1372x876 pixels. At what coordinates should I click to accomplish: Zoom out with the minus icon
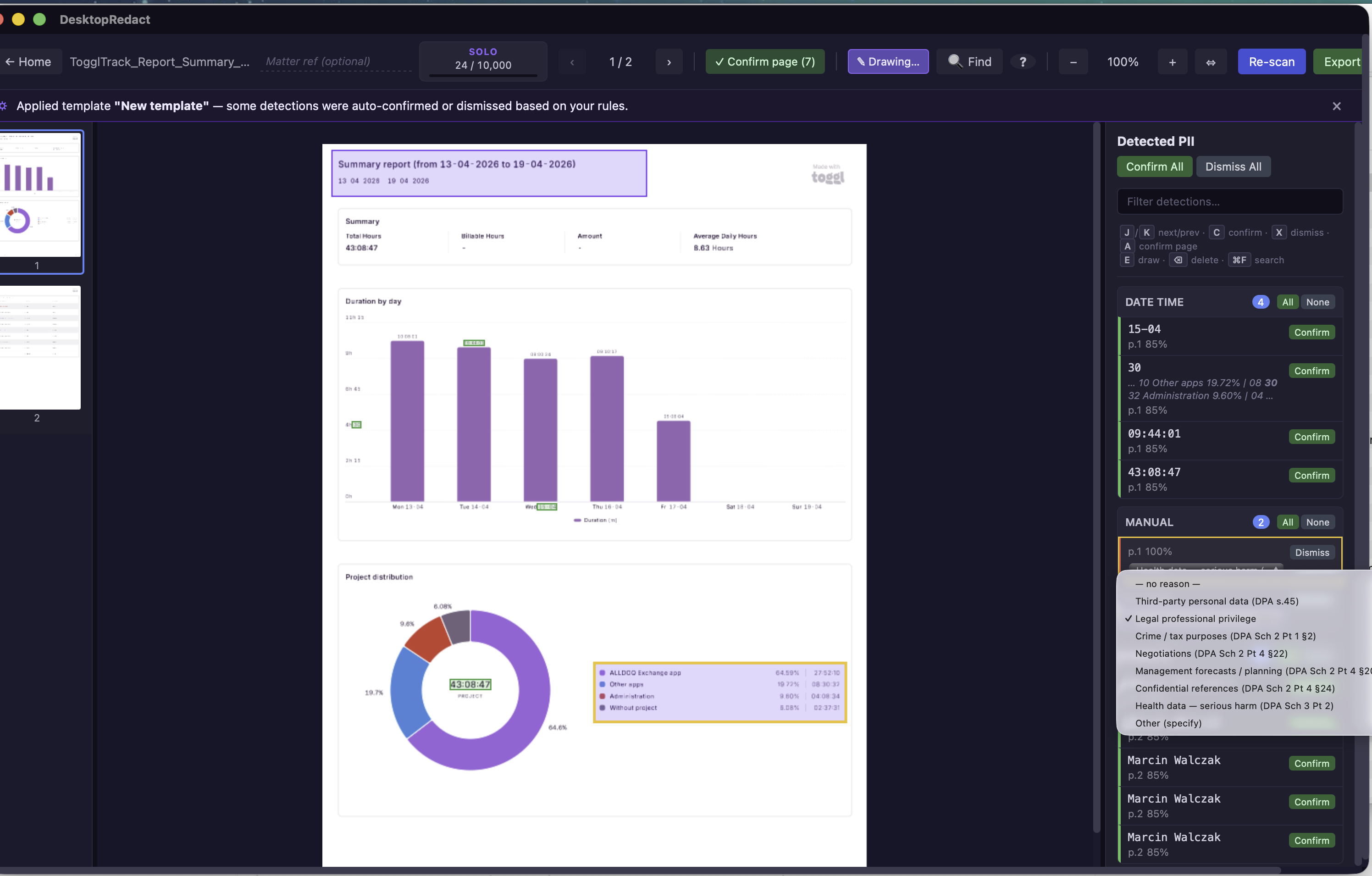1073,61
